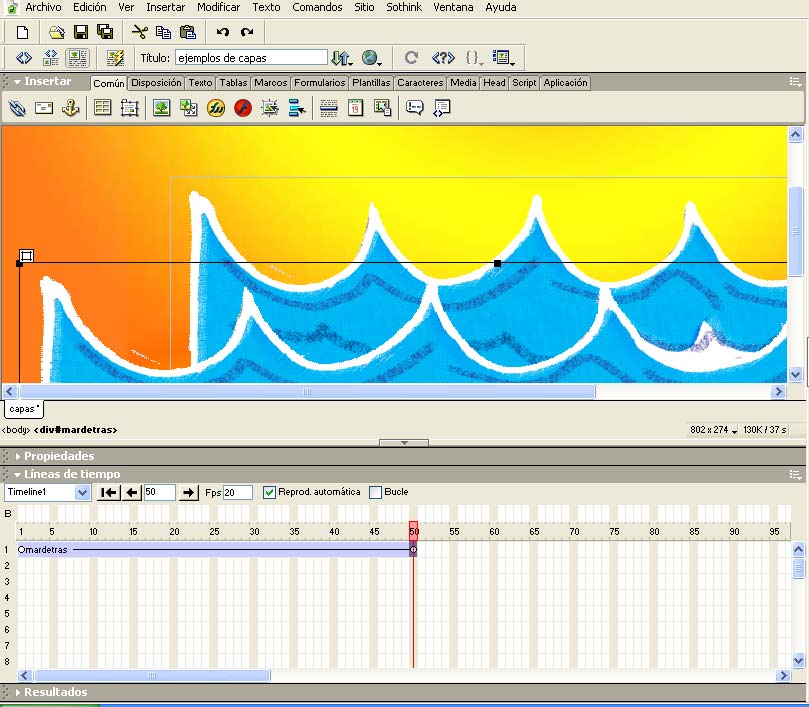Insert a named anchor using anchor icon
Image resolution: width=809 pixels, height=707 pixels.
click(x=70, y=108)
